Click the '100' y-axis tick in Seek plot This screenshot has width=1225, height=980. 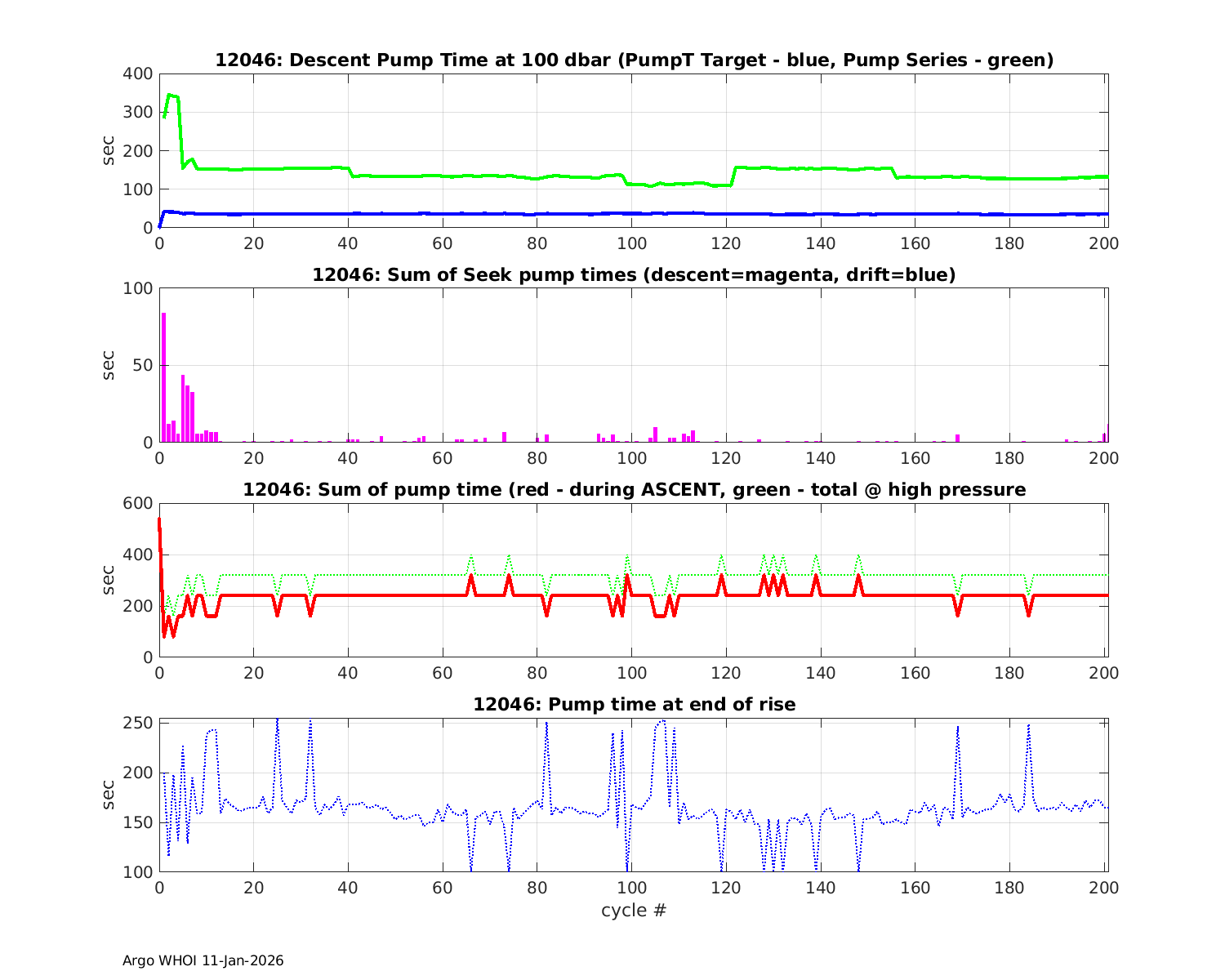(x=136, y=288)
